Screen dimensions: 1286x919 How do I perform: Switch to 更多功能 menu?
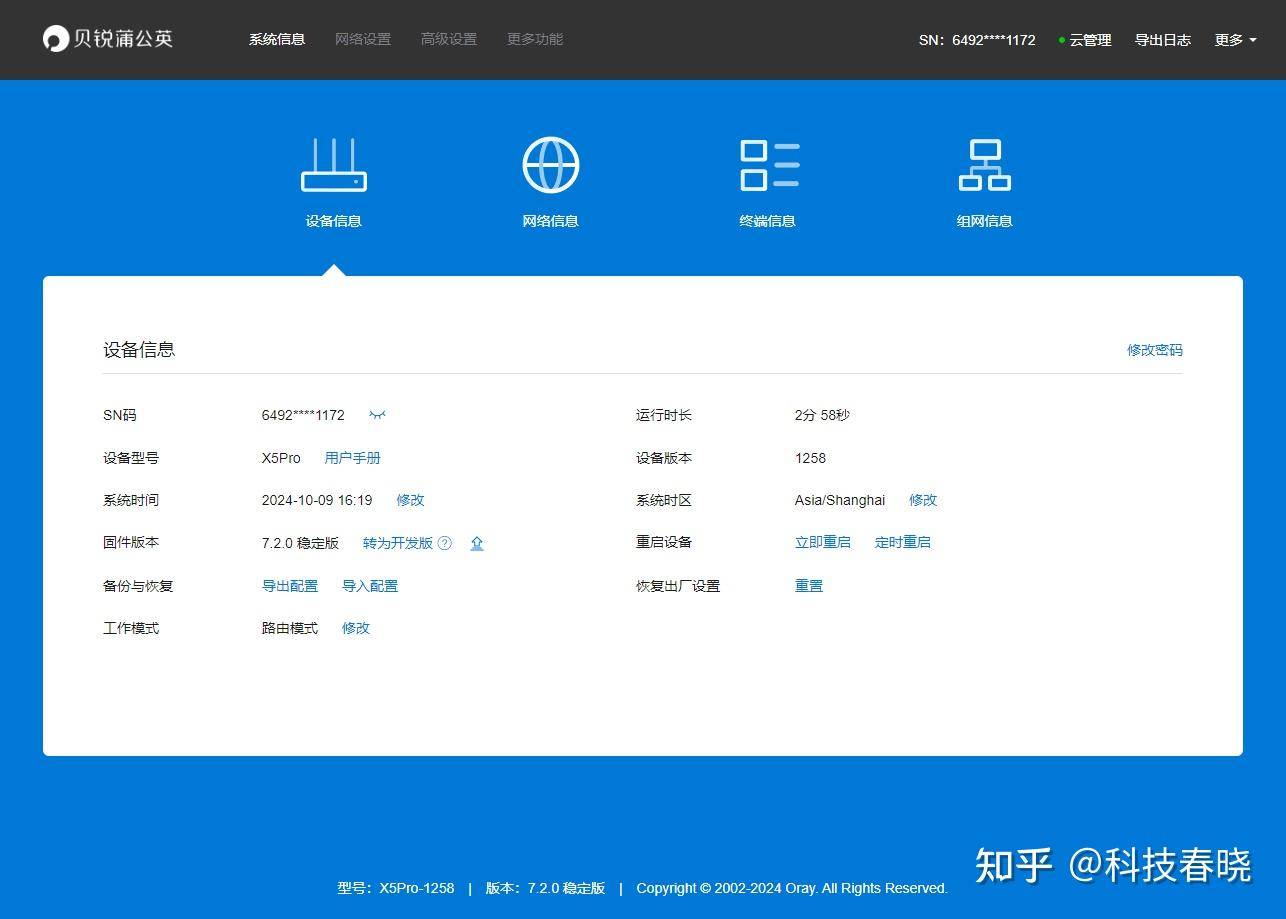(535, 39)
